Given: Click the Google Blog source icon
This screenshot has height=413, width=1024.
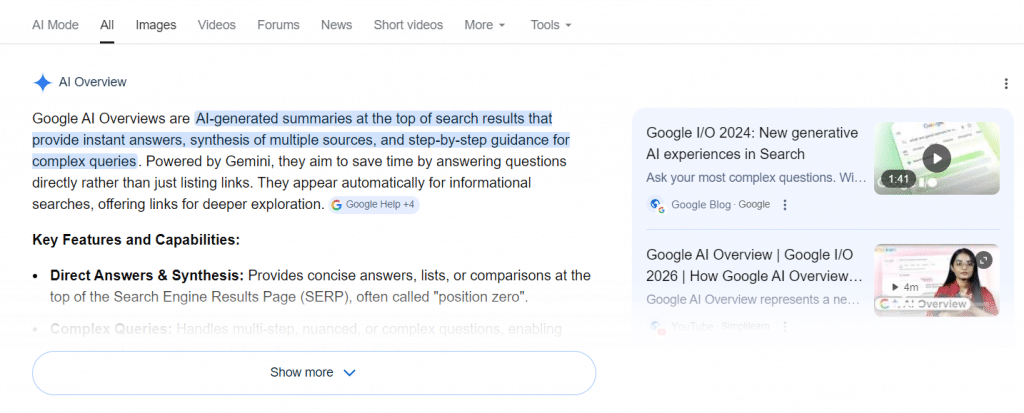Looking at the screenshot, I should tap(656, 205).
